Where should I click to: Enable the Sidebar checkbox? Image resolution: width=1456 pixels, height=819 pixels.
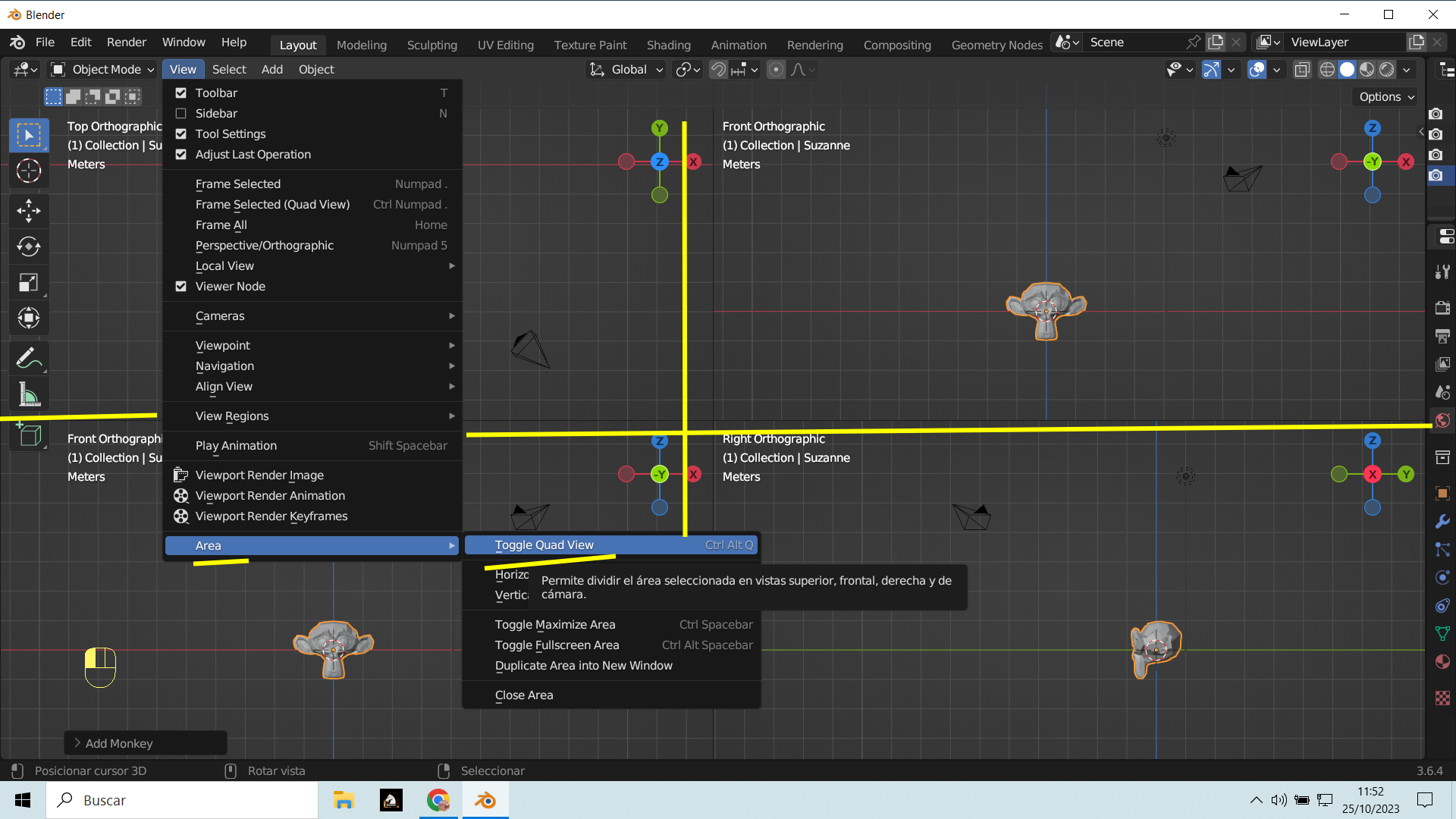[x=181, y=114]
